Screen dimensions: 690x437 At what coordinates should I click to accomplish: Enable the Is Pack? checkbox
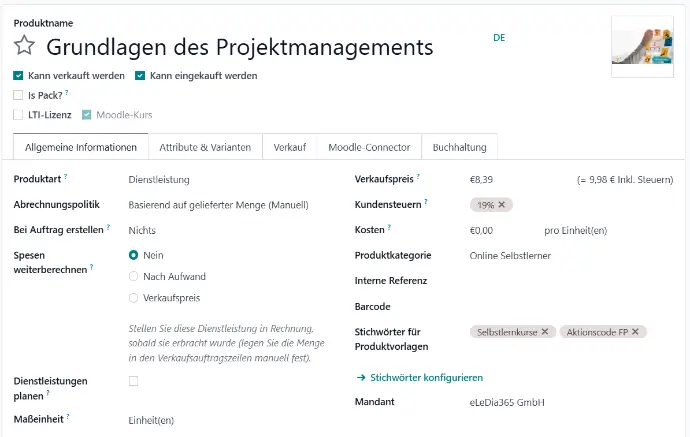(x=18, y=95)
